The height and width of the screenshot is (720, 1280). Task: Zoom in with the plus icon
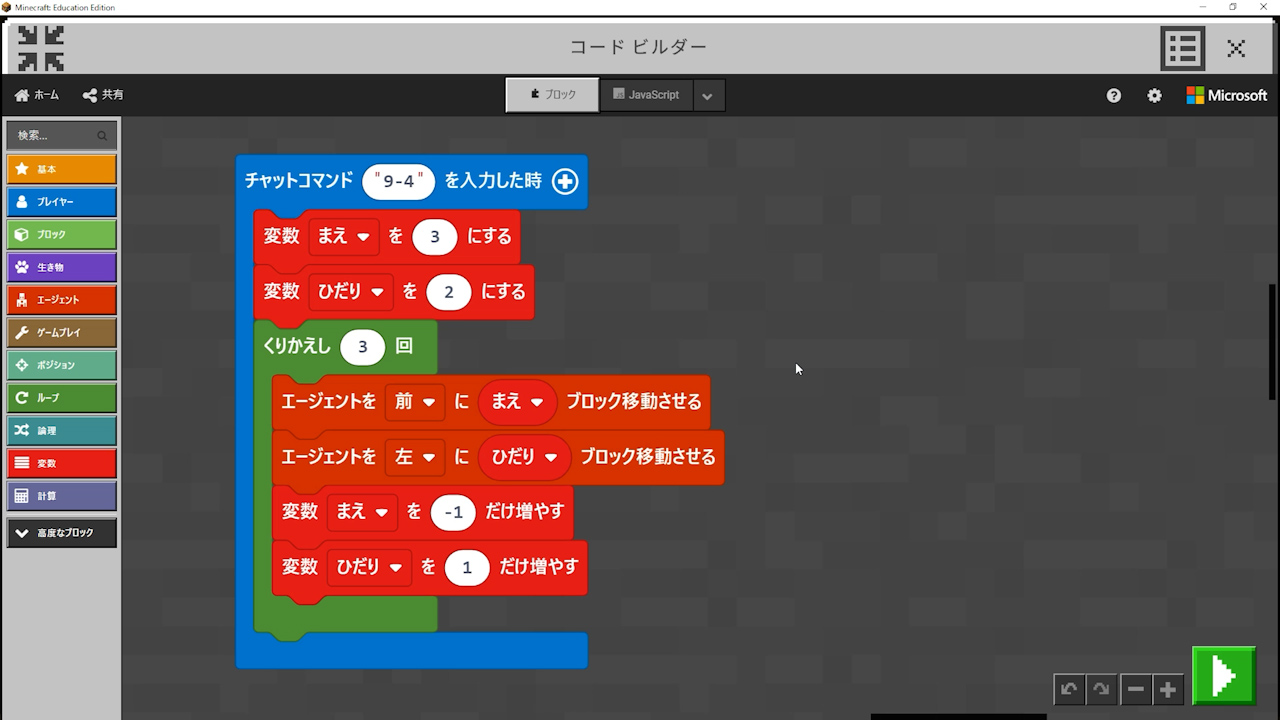click(1167, 689)
